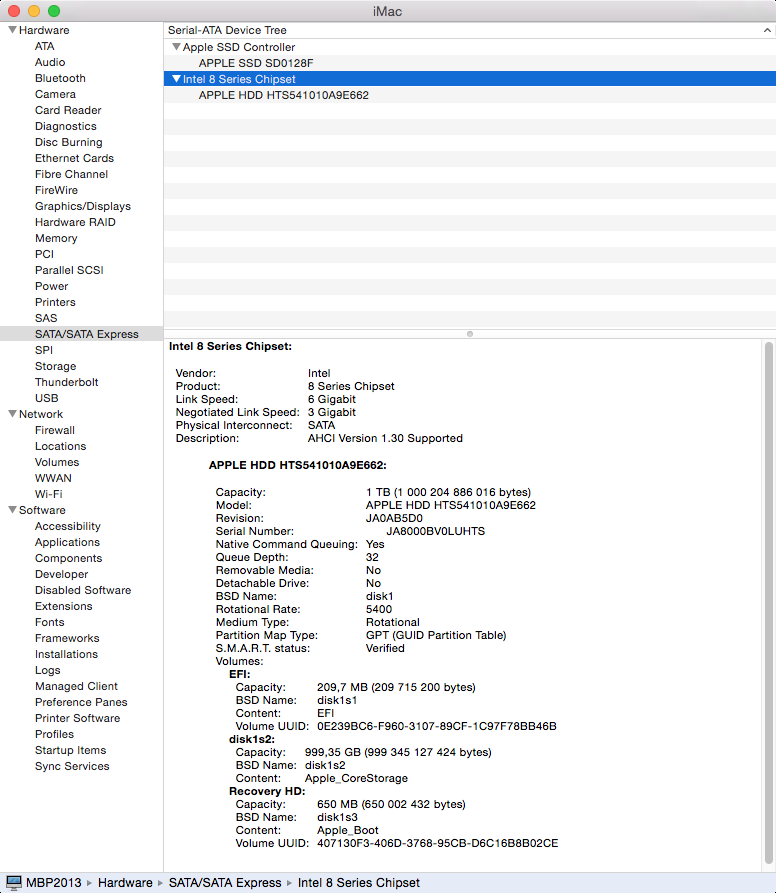This screenshot has height=893, width=776.
Task: Select Parallel SCSI entry
Action: click(x=69, y=270)
